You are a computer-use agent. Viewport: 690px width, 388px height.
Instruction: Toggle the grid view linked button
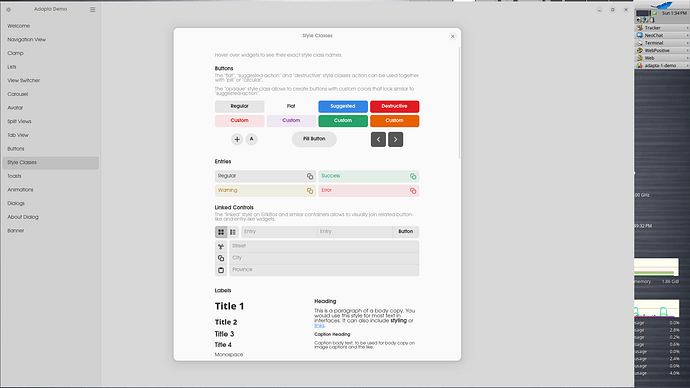pos(221,232)
